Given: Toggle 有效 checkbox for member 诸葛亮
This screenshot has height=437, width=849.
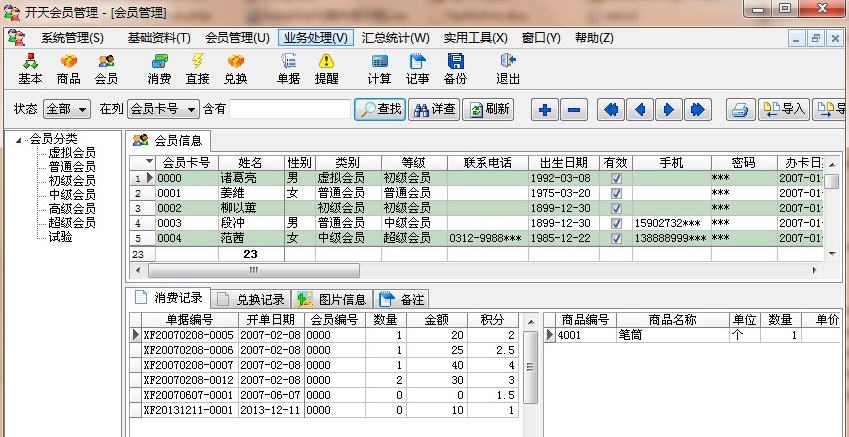Looking at the screenshot, I should tap(616, 178).
